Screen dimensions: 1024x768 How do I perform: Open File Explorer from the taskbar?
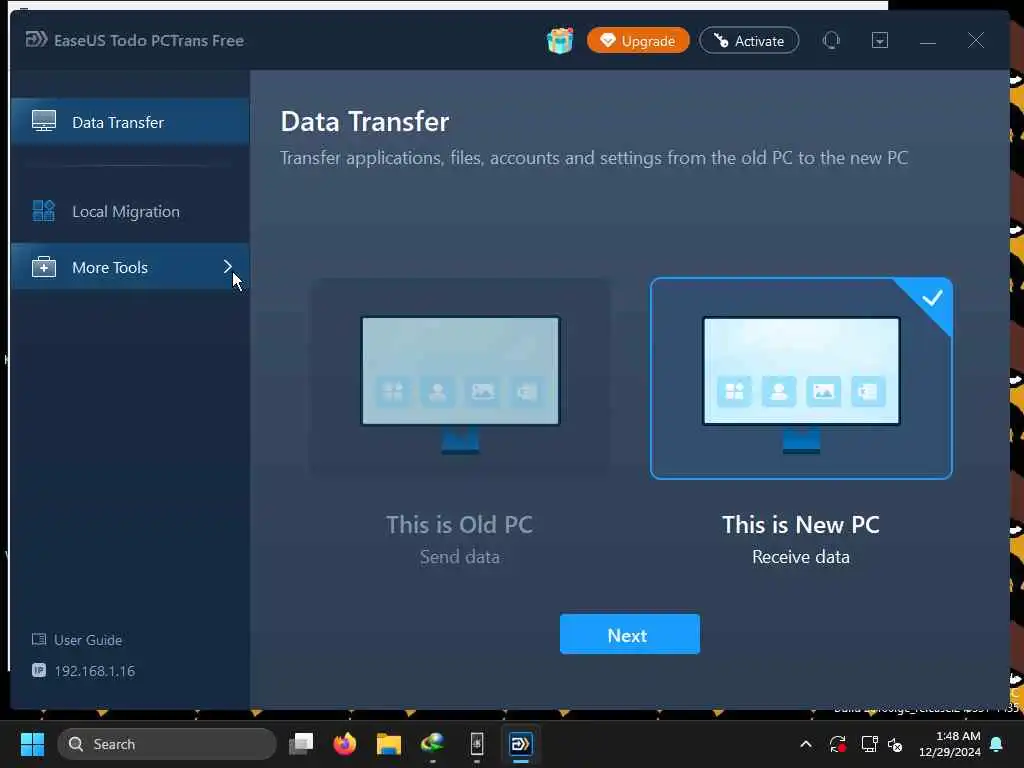tap(389, 744)
